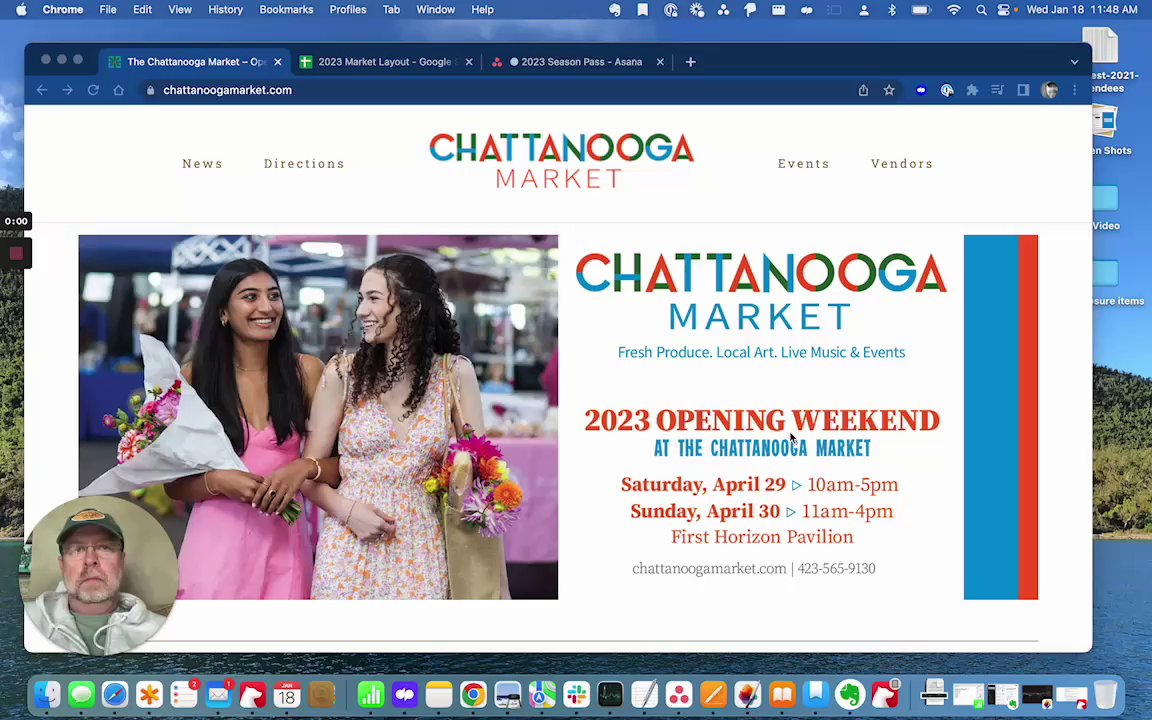Viewport: 1152px width, 720px height.
Task: Click the presenter webcam bubble
Action: (x=98, y=575)
